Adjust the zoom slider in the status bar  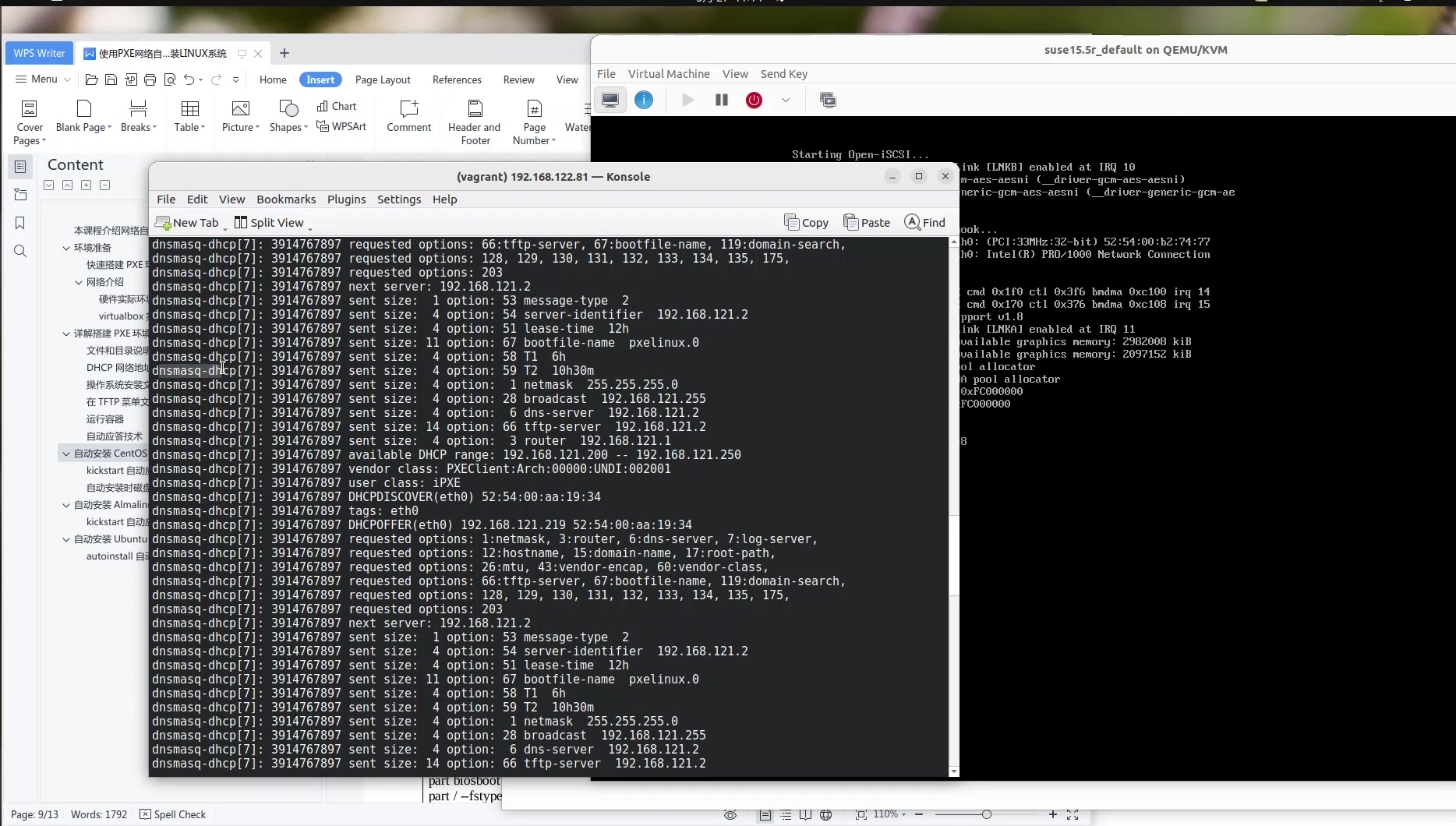pos(987,814)
